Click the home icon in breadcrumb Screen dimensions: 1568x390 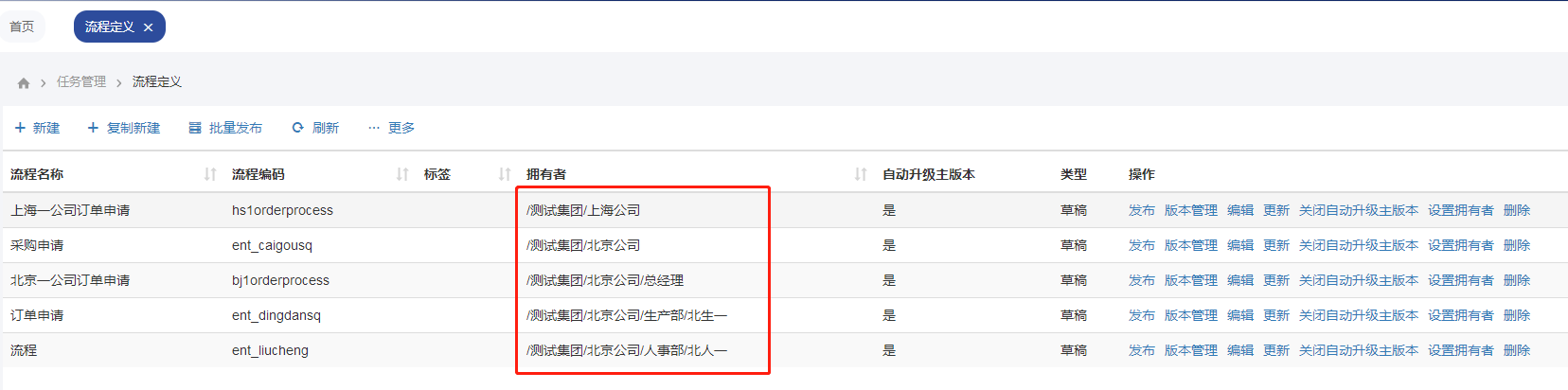[24, 82]
